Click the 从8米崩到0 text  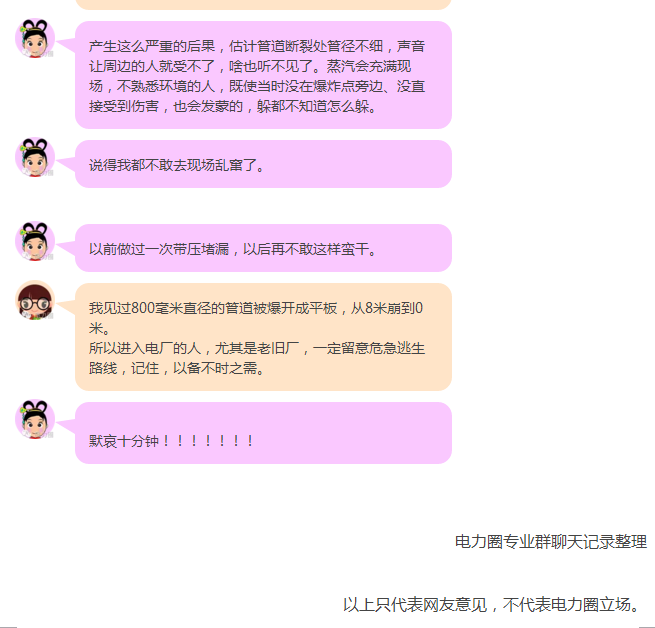387,308
